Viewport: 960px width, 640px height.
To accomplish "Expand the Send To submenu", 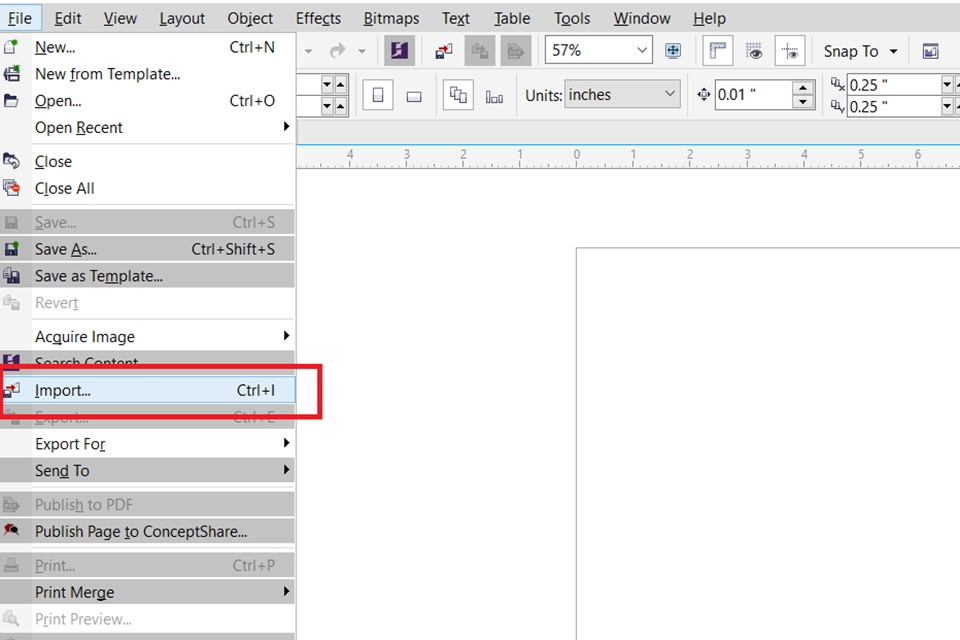I will click(x=147, y=471).
